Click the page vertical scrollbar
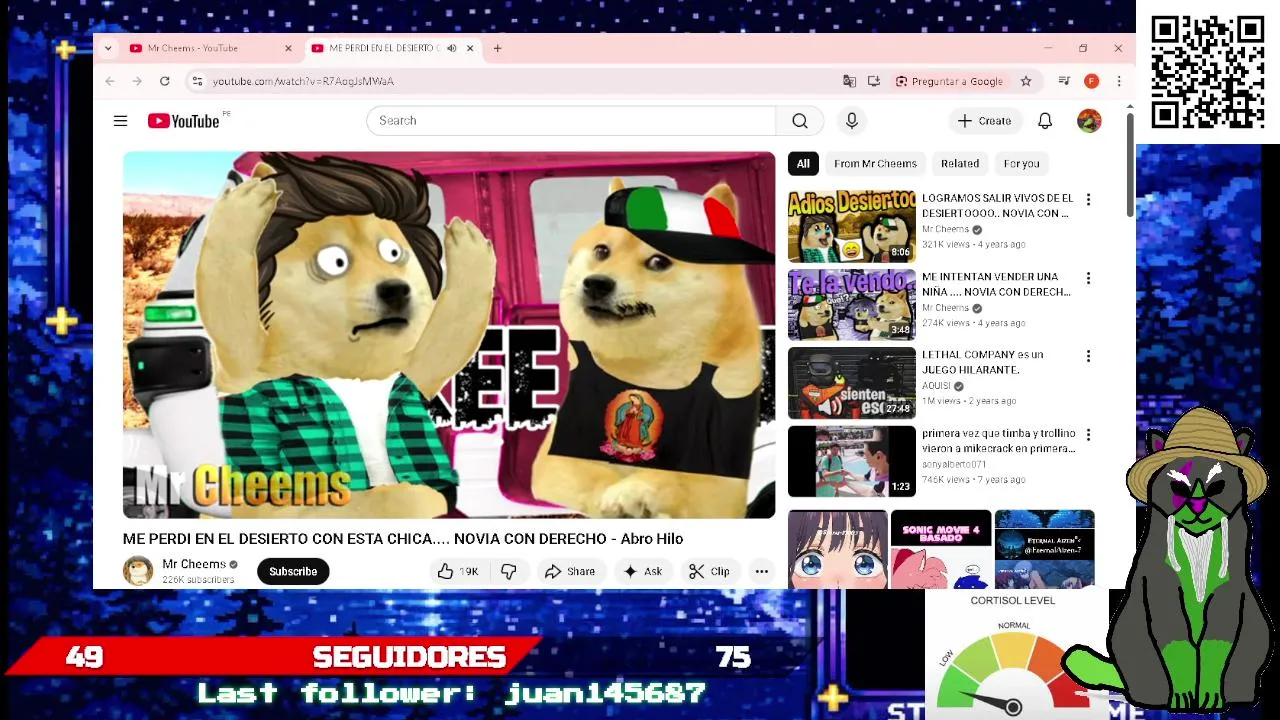This screenshot has width=1280, height=720. pyautogui.click(x=1130, y=165)
